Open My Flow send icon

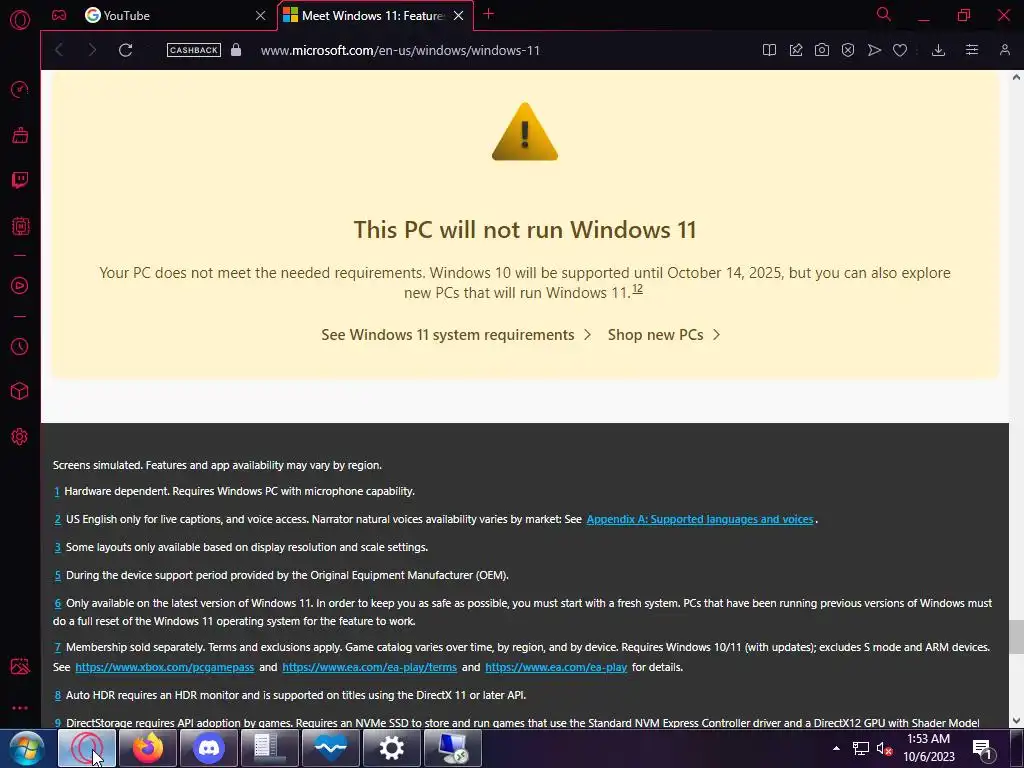[x=874, y=50]
